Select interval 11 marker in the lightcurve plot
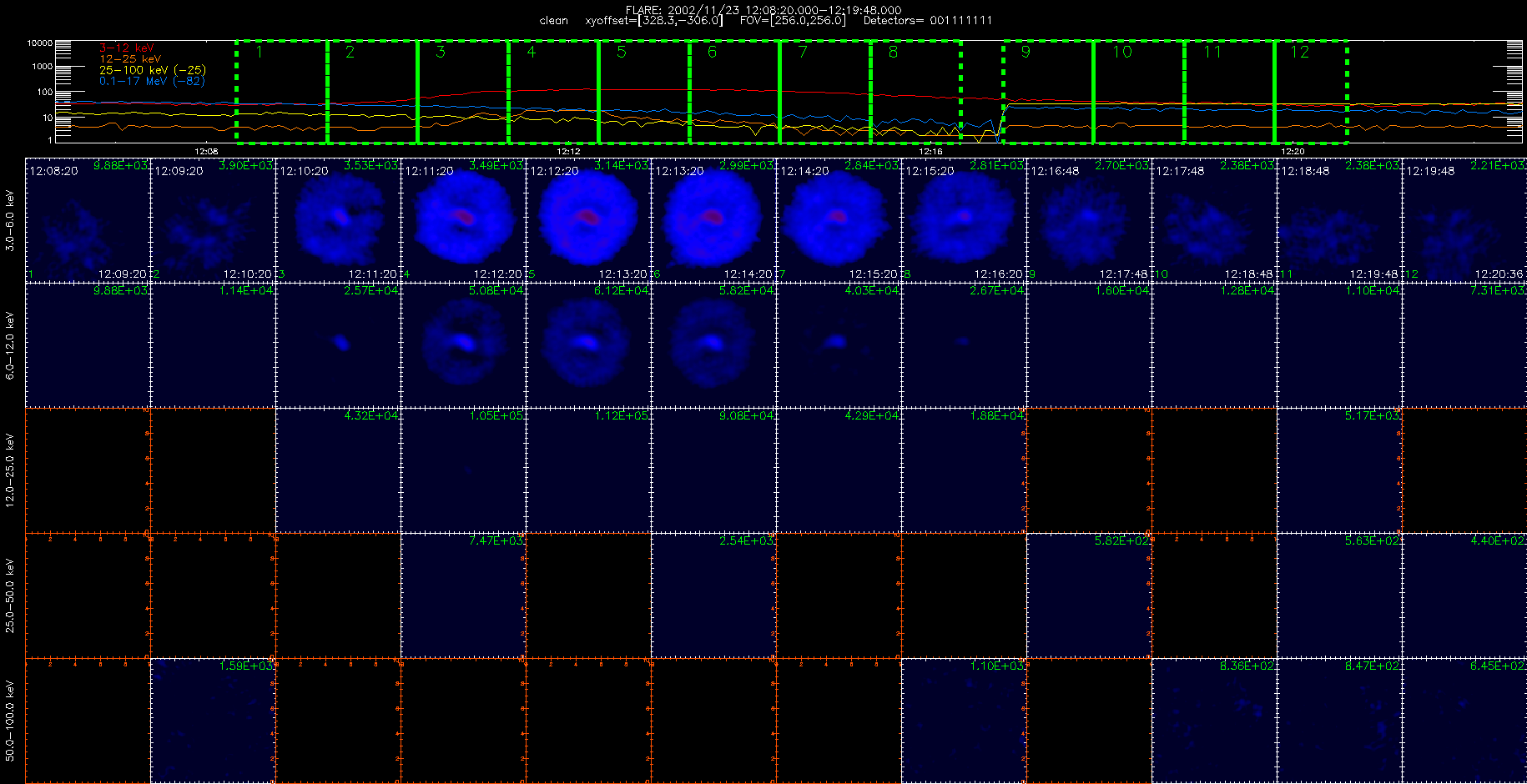The width and height of the screenshot is (1527, 784). [x=1212, y=53]
